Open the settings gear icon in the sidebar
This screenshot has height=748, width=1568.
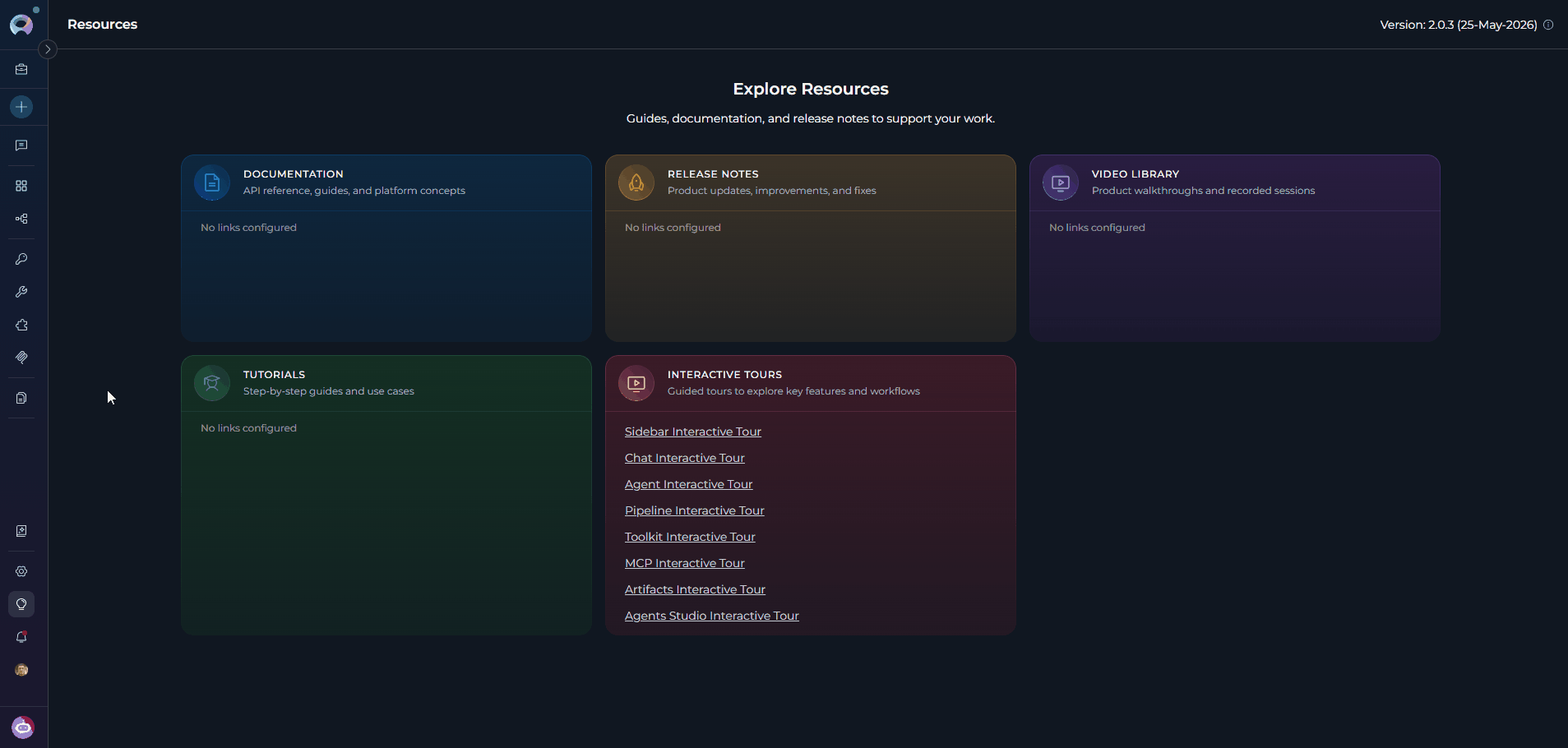click(x=21, y=571)
